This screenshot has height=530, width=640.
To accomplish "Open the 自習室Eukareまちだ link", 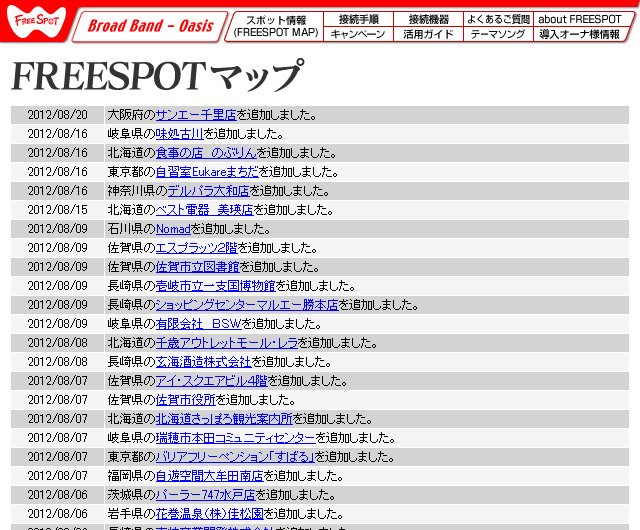I will [x=207, y=171].
